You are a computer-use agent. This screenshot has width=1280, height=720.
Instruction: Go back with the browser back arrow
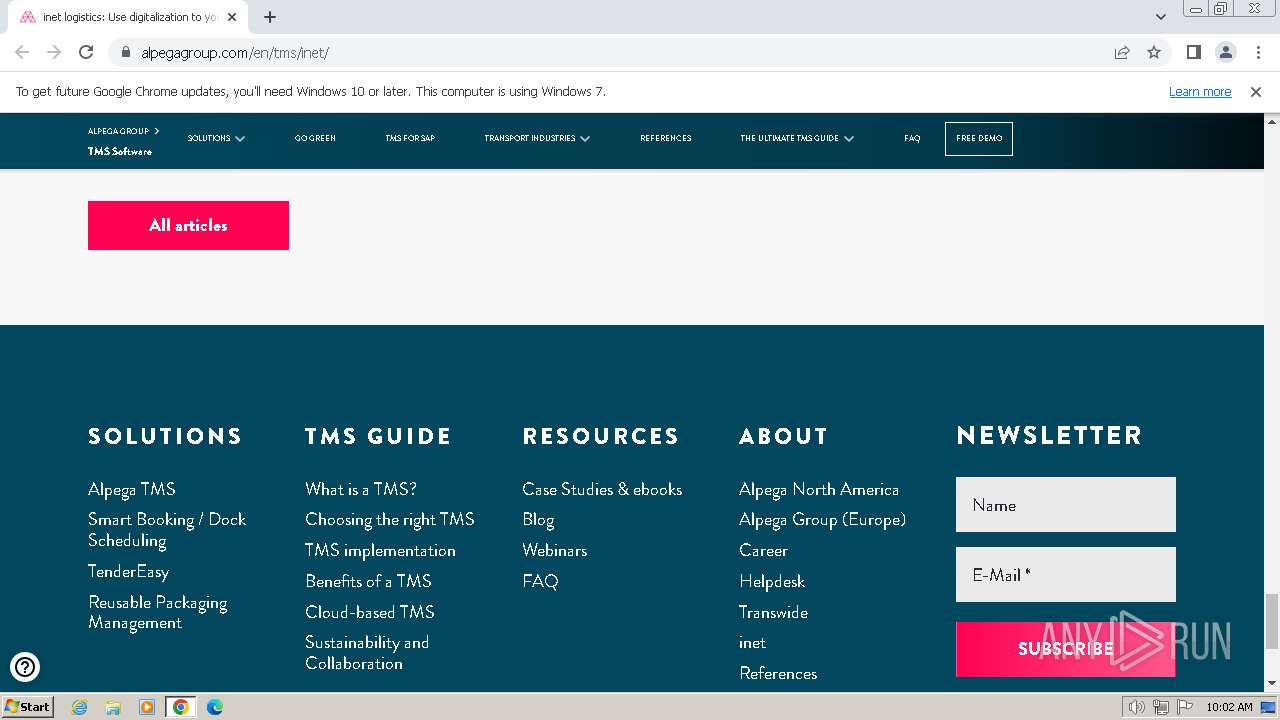[x=22, y=52]
